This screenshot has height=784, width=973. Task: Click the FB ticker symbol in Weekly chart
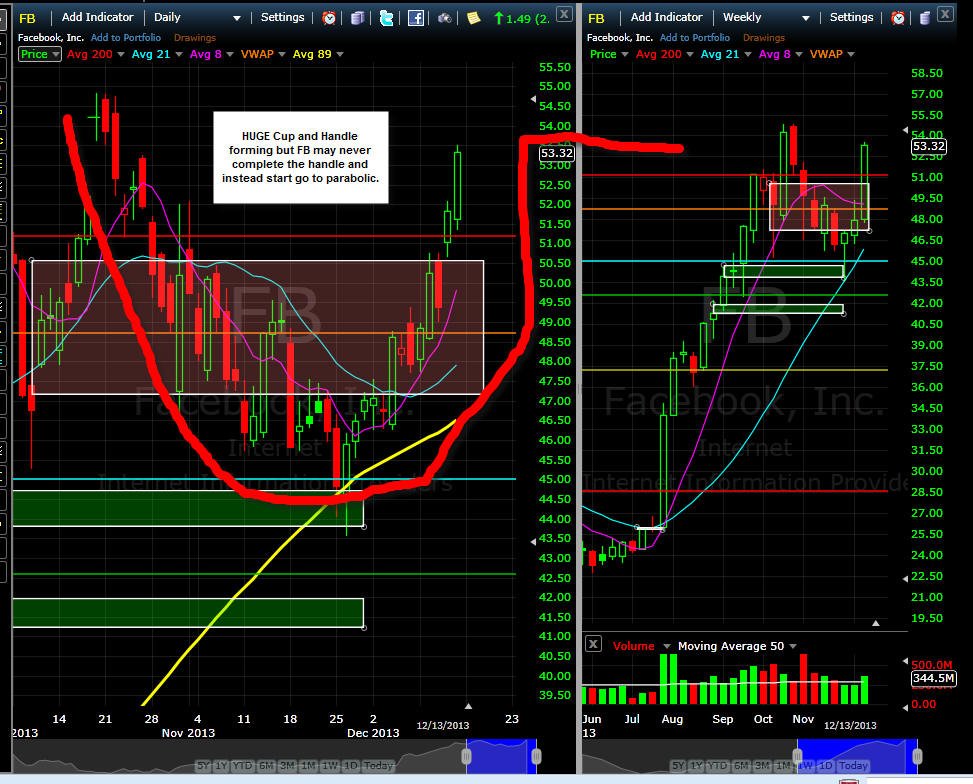[x=596, y=19]
